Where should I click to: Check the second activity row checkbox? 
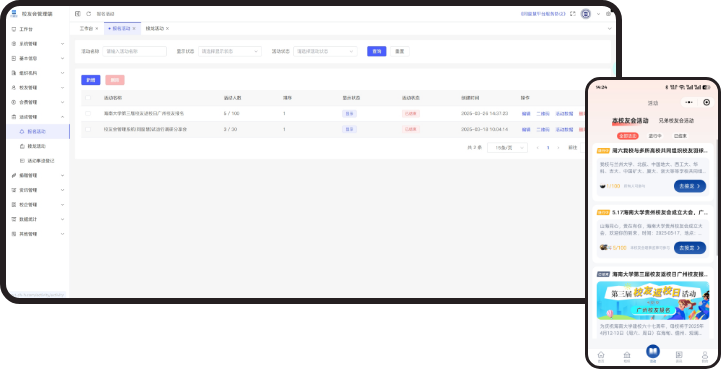pyautogui.click(x=88, y=129)
